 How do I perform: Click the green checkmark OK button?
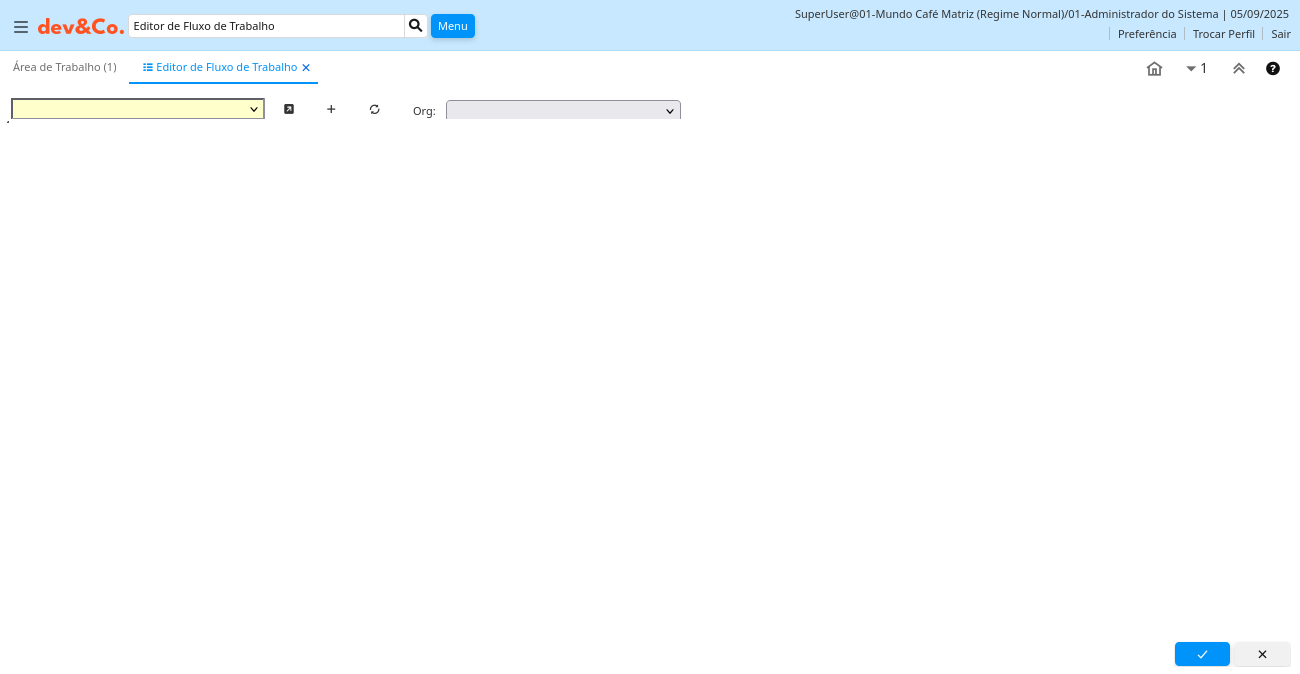click(1201, 654)
